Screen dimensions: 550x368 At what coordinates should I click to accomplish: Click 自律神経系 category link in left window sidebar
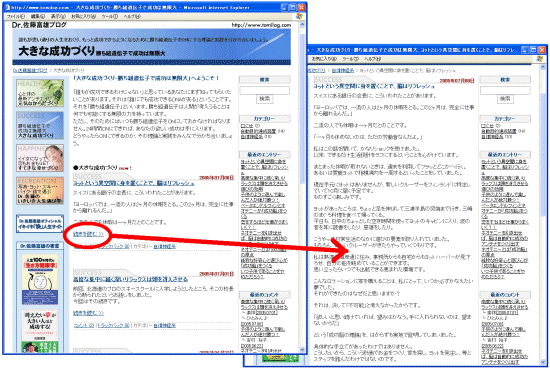tap(252, 136)
